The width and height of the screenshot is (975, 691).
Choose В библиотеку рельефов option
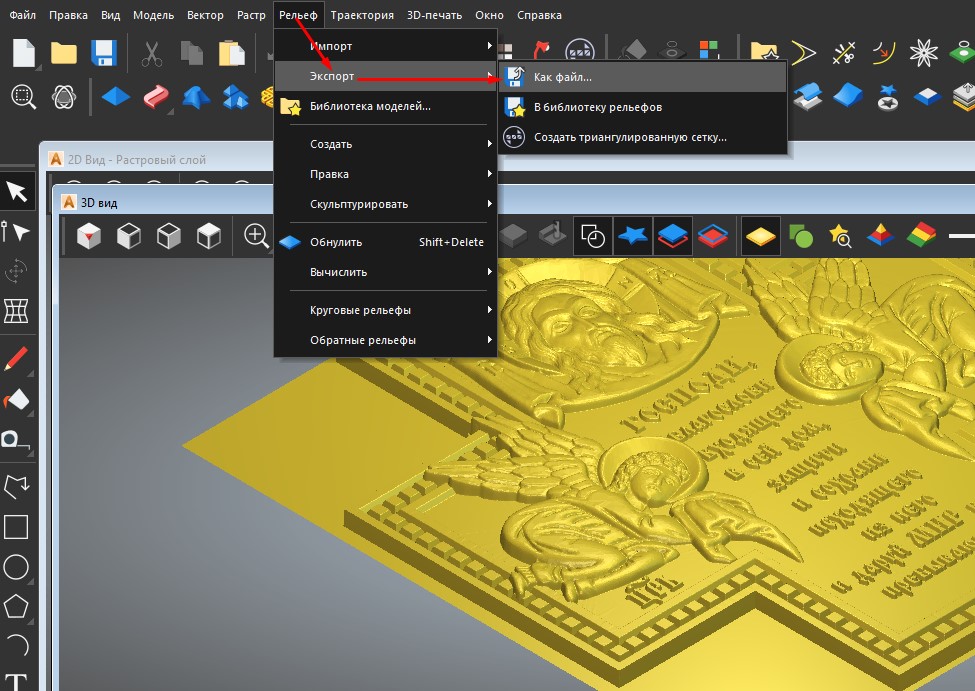643,107
